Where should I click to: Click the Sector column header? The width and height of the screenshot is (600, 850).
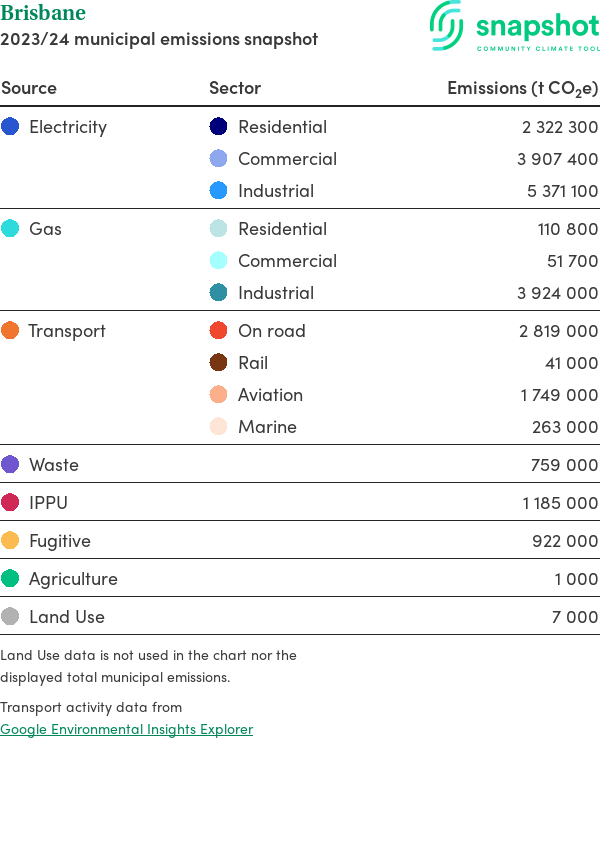235,88
